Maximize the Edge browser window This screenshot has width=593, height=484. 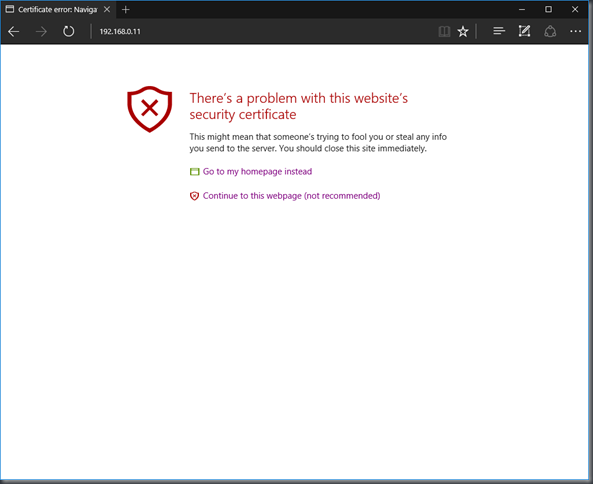[548, 9]
